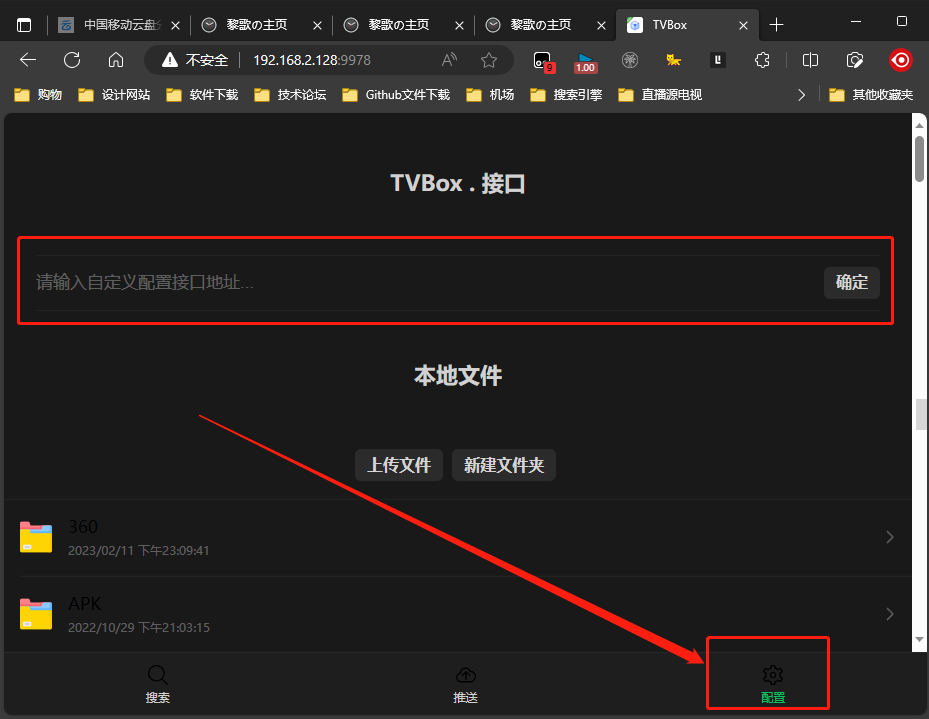Viewport: 929px width, 719px height.
Task: Reload the page with refresh icon
Action: pos(72,60)
